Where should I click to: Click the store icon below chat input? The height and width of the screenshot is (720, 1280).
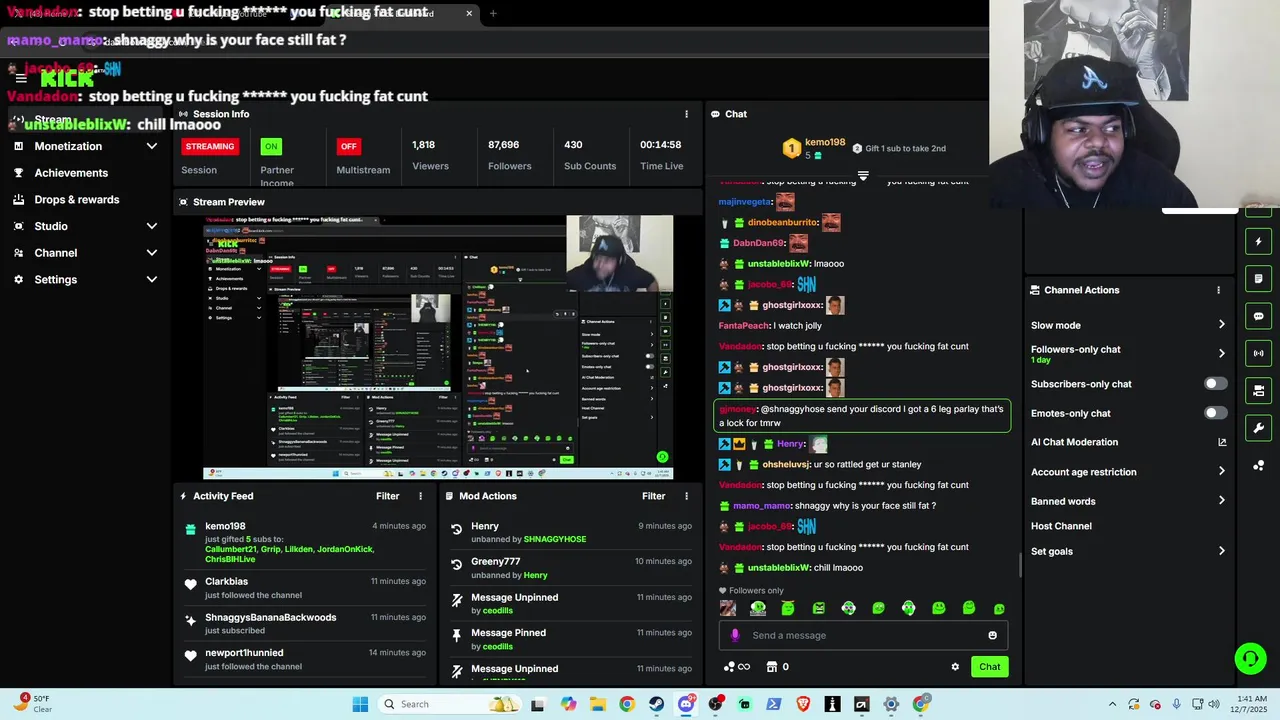(771, 667)
